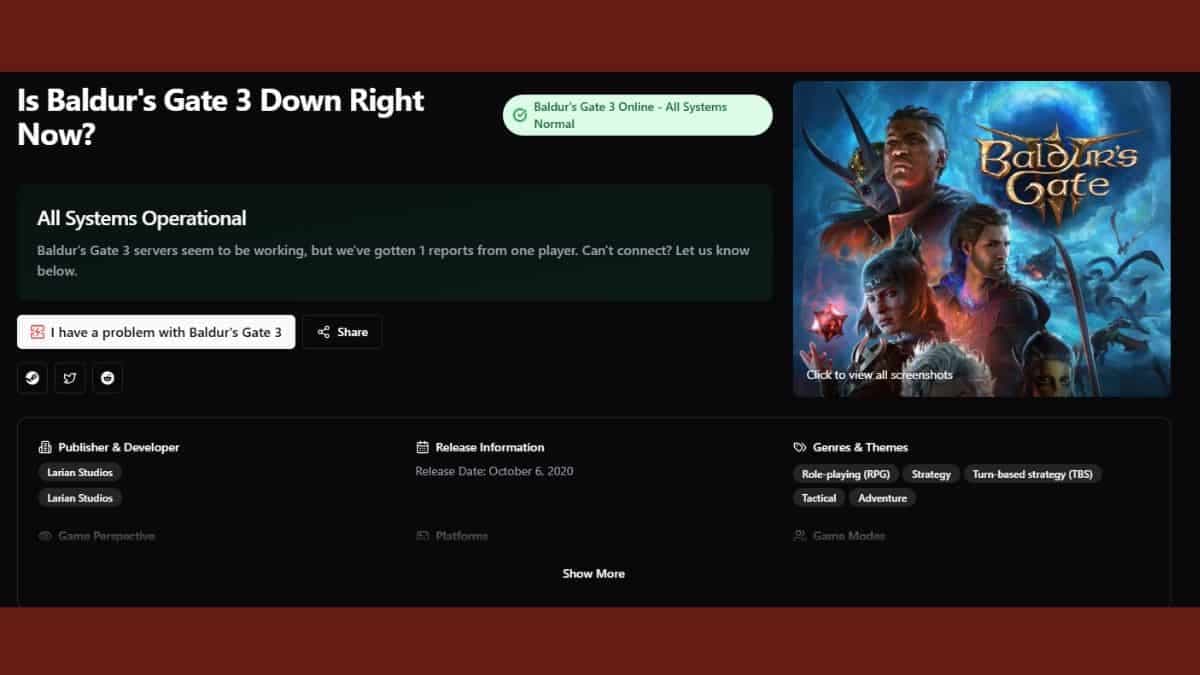This screenshot has height=675, width=1200.
Task: Click the Share button
Action: point(342,332)
